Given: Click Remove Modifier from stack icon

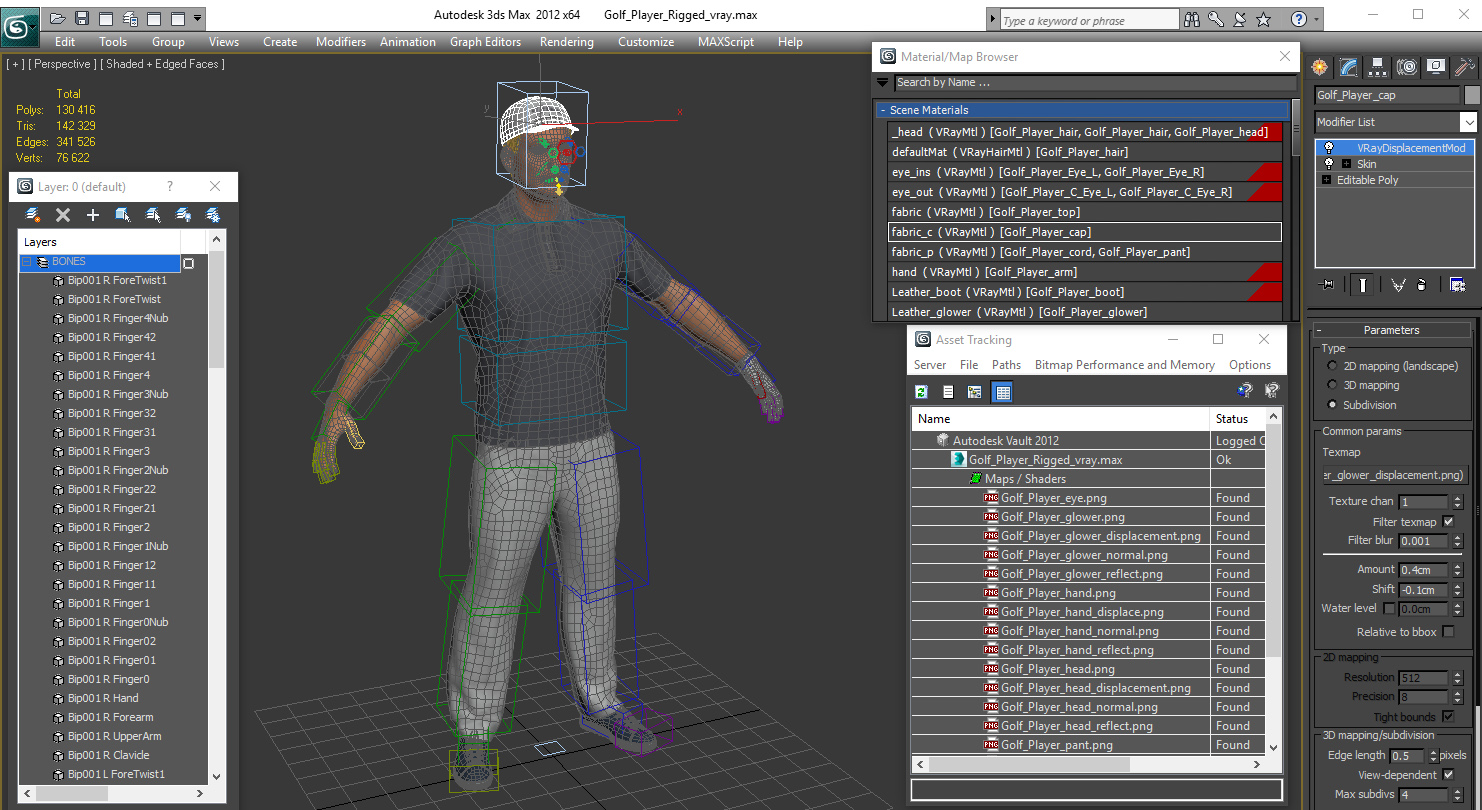Looking at the screenshot, I should 1422,285.
